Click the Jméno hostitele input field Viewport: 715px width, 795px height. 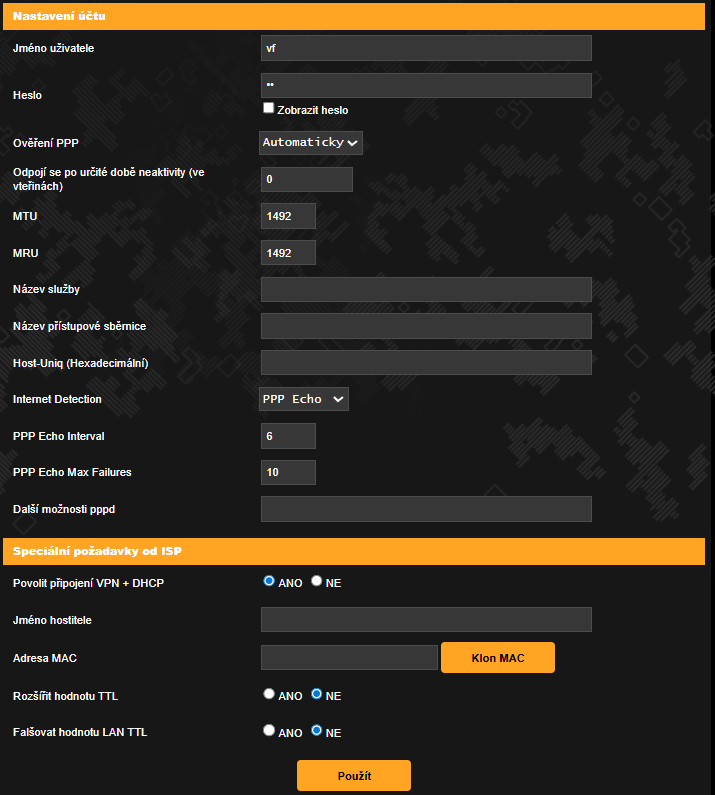click(425, 620)
